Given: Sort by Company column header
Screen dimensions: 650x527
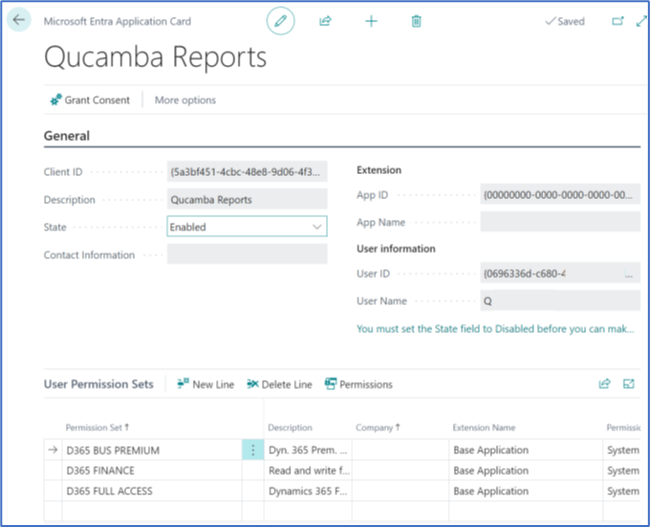Looking at the screenshot, I should pos(378,427).
